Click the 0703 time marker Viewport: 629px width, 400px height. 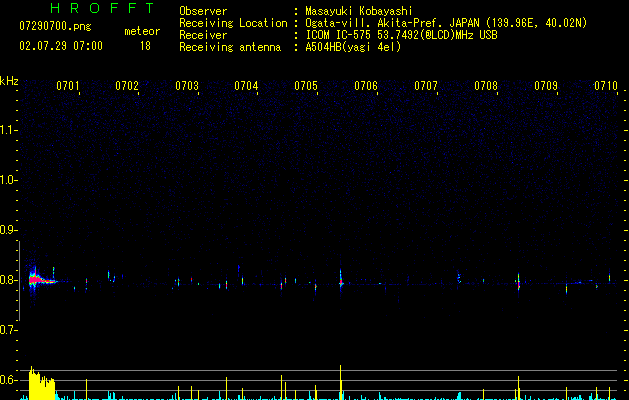click(187, 85)
